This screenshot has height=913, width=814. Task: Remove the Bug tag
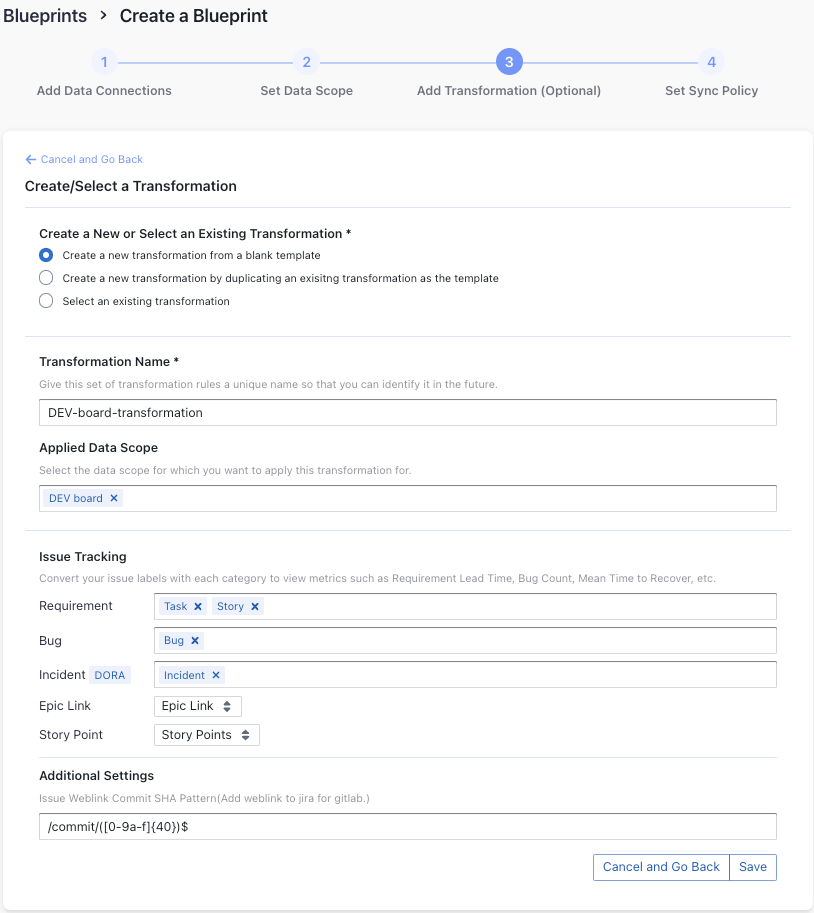pos(195,640)
